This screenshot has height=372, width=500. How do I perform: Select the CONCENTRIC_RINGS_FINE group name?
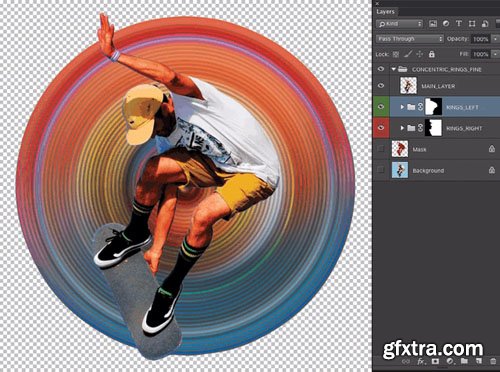pos(447,69)
